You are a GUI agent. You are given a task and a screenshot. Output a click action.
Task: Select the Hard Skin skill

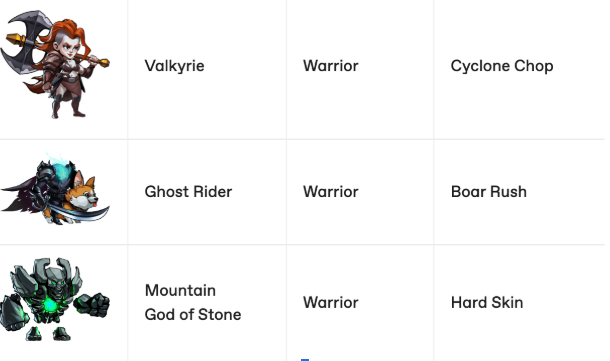tap(487, 303)
